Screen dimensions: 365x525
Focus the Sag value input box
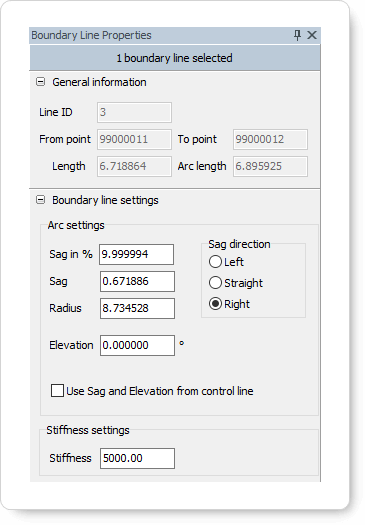click(137, 282)
